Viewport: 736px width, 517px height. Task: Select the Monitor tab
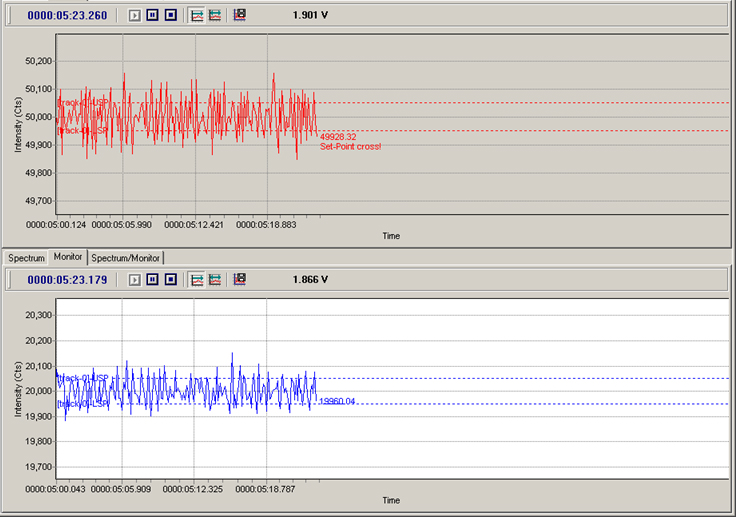tap(68, 257)
